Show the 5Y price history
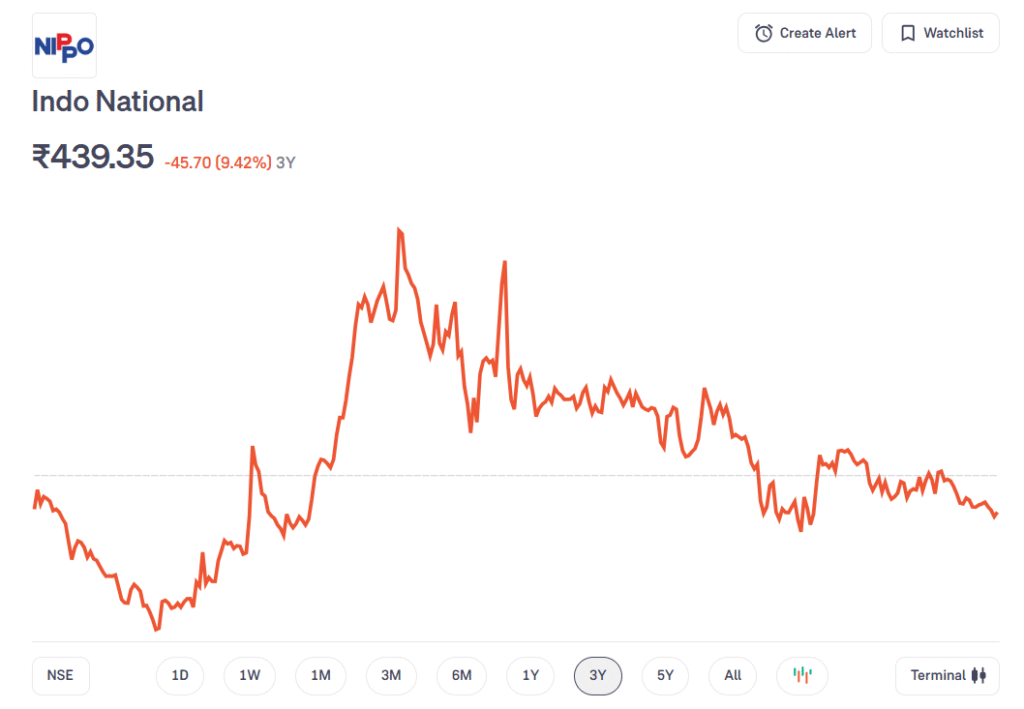 pyautogui.click(x=665, y=675)
